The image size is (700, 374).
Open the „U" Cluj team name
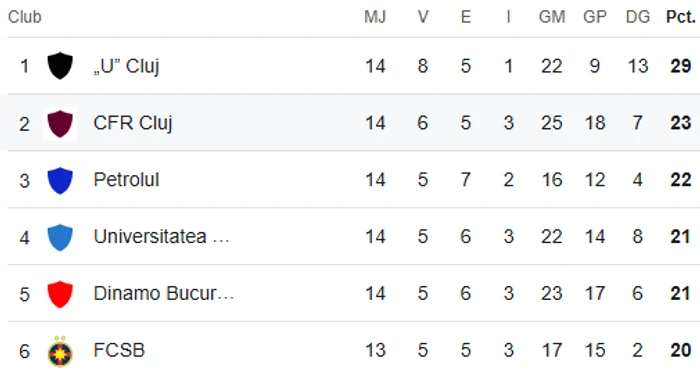126,66
